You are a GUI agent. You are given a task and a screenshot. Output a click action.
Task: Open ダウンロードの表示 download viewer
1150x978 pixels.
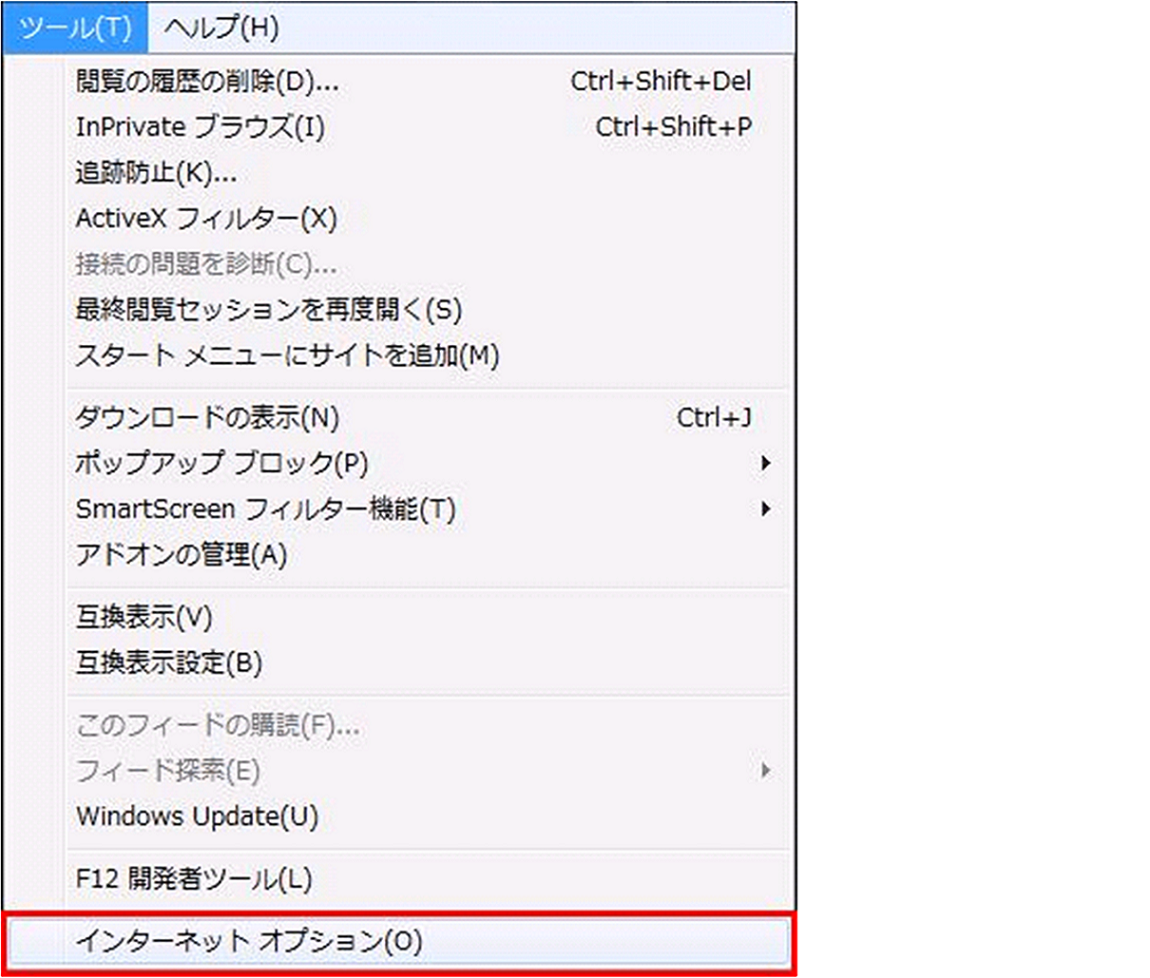pos(207,419)
